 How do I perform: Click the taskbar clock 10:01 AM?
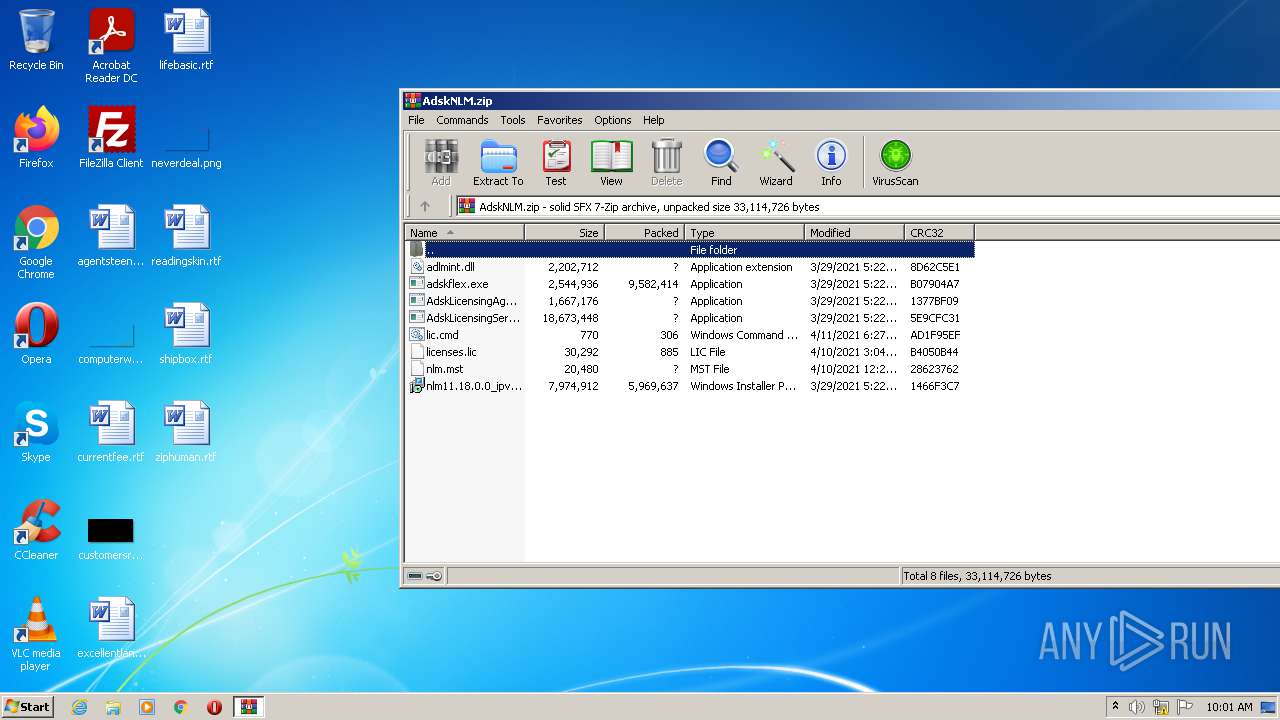pyautogui.click(x=1229, y=707)
